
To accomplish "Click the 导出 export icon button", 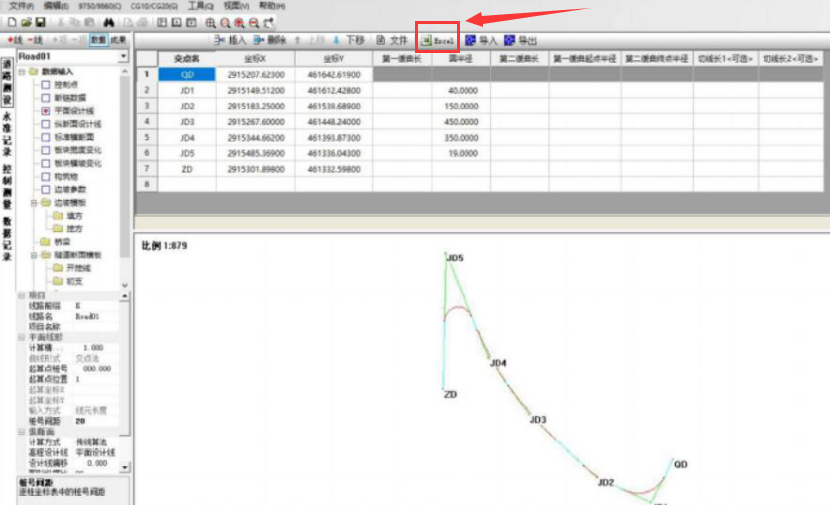I will point(520,41).
